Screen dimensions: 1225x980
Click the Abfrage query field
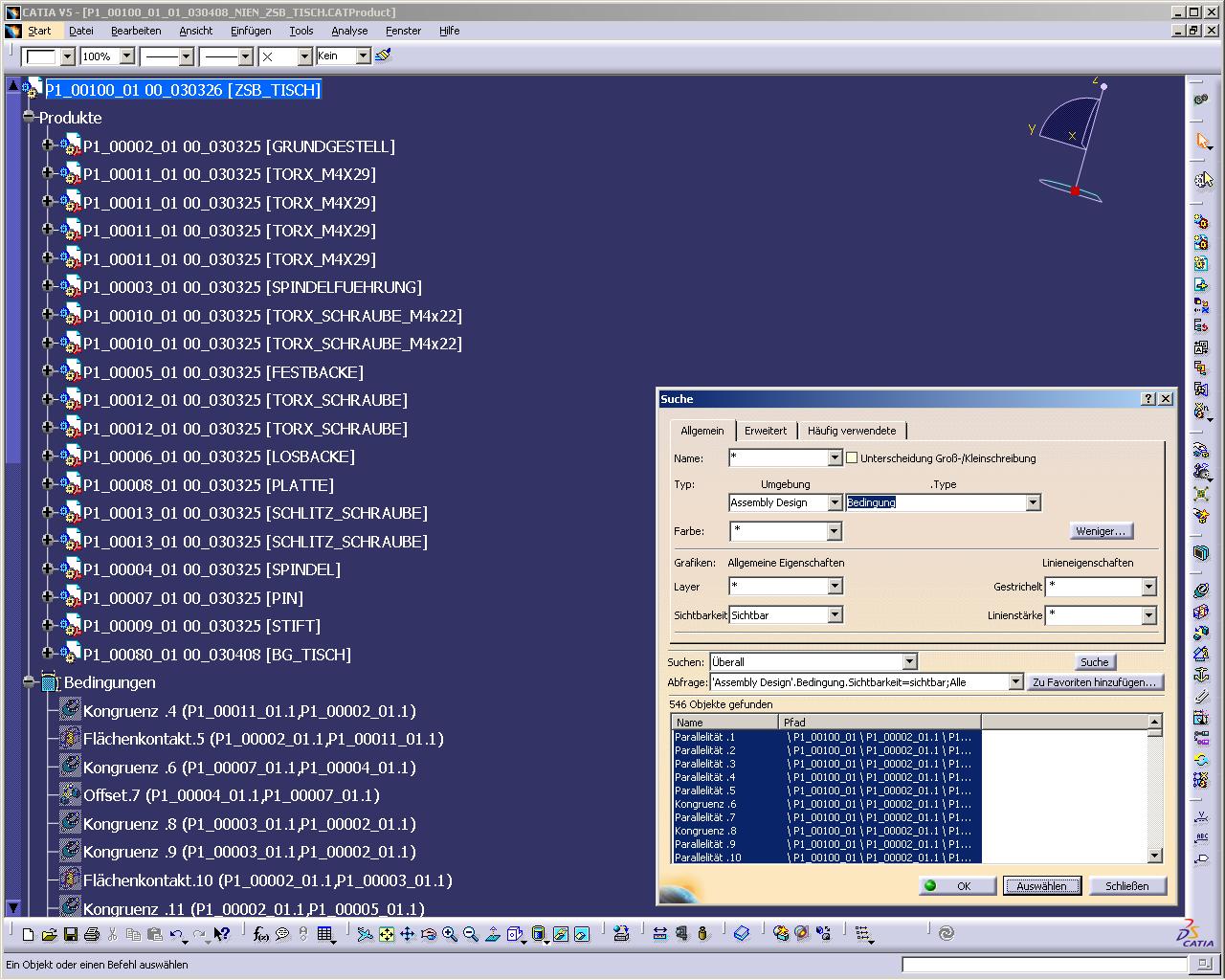point(858,681)
